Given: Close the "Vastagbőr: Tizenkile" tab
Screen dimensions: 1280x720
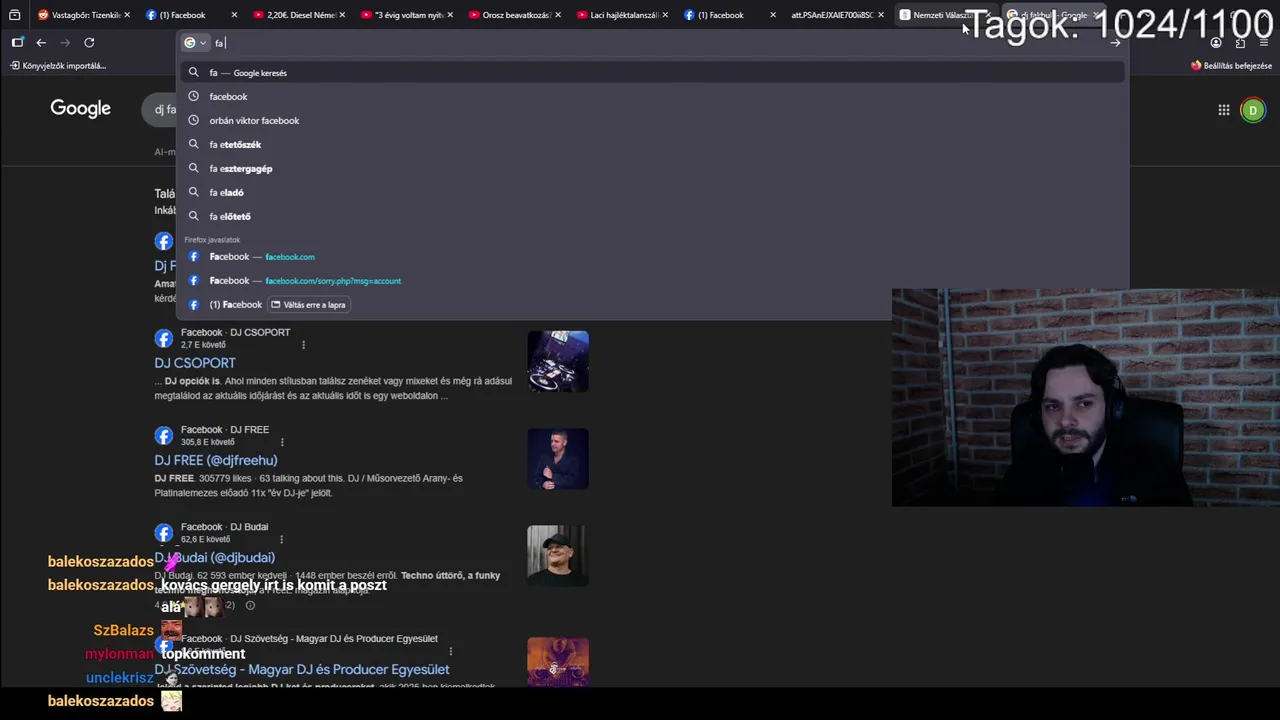Looking at the screenshot, I should (x=127, y=15).
